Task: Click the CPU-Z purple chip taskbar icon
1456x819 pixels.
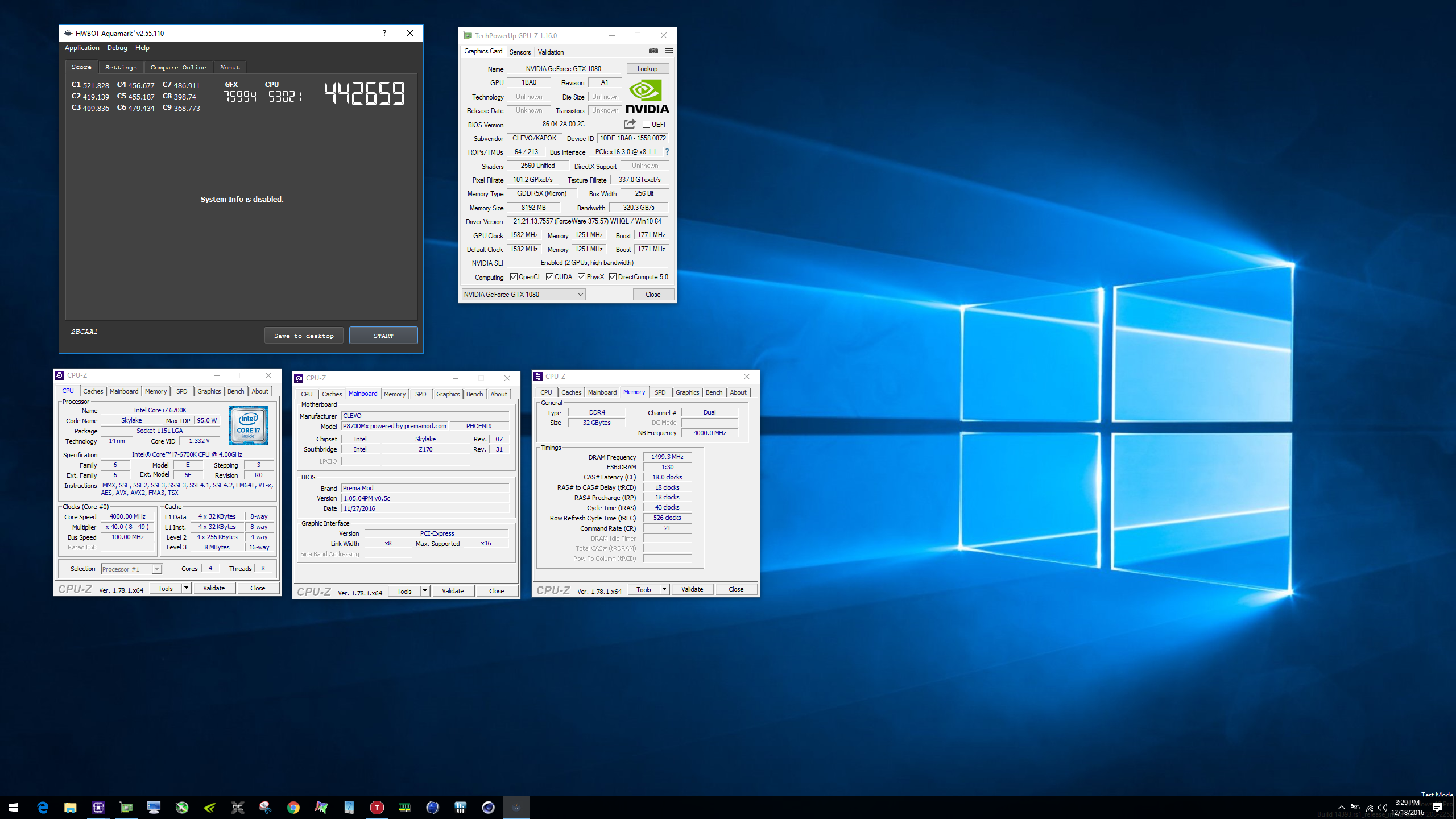Action: (x=98, y=808)
